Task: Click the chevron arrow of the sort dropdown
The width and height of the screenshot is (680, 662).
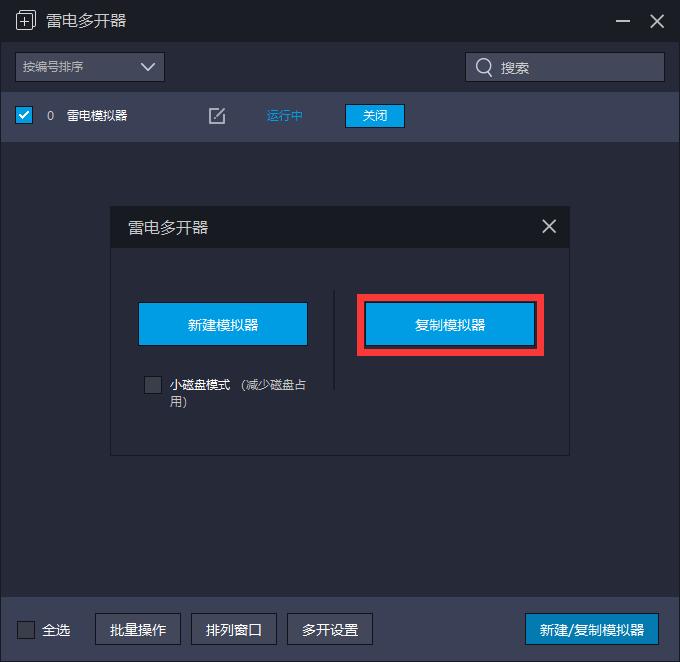Action: point(148,67)
